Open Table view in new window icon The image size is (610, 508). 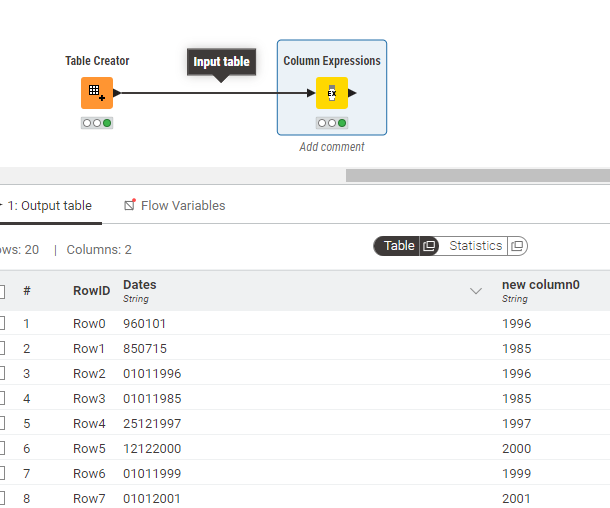[x=429, y=246]
